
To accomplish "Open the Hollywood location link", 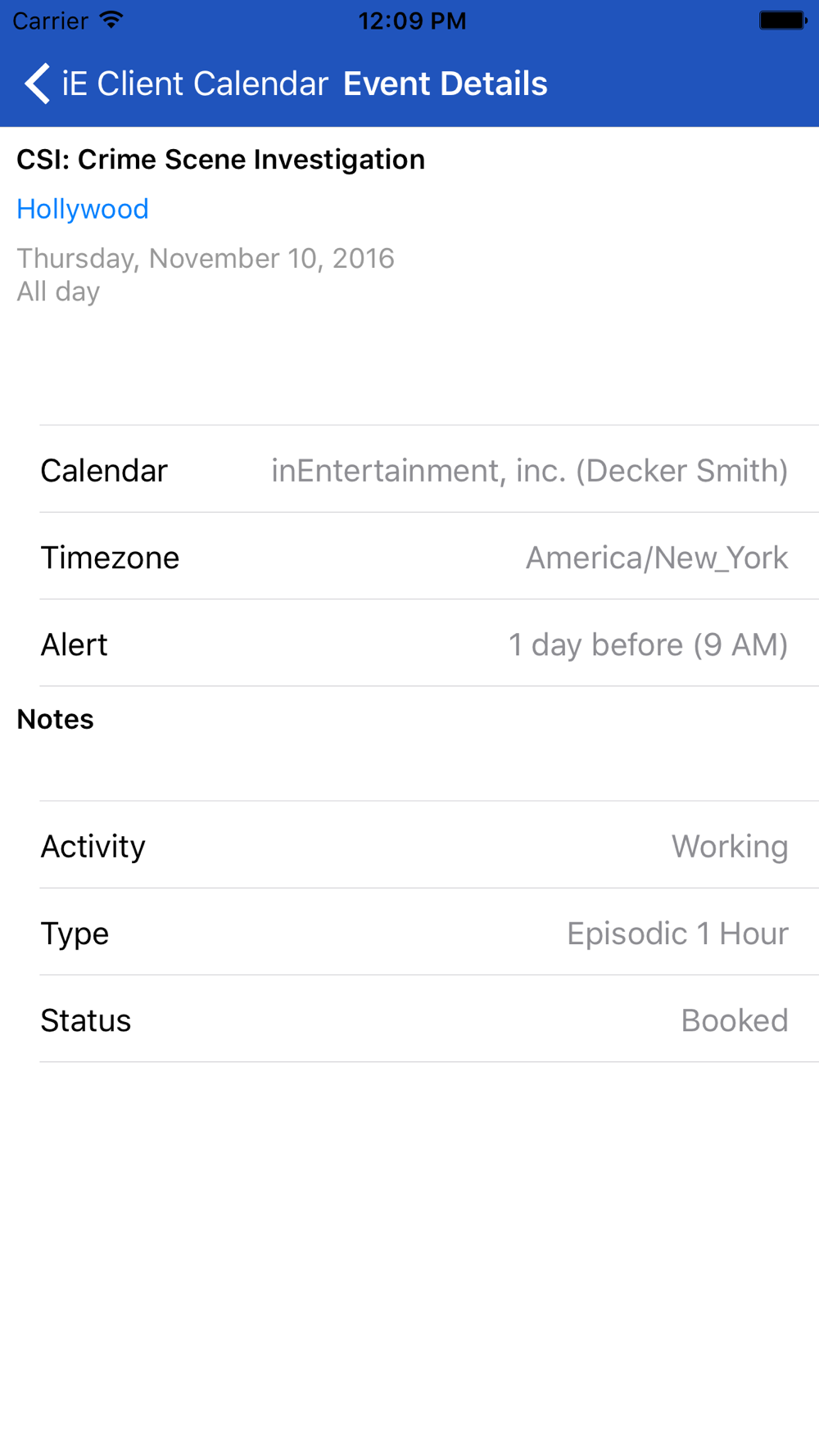I will (83, 209).
